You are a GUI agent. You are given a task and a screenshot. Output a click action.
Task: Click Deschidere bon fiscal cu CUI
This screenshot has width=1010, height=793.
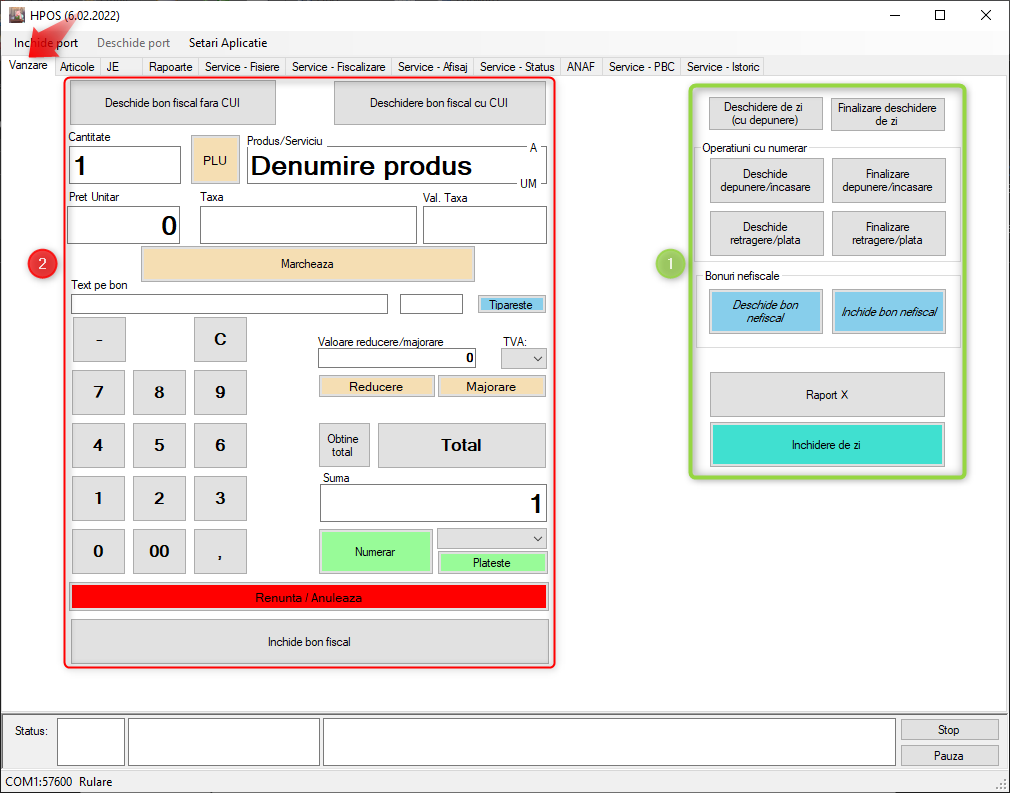click(x=439, y=103)
